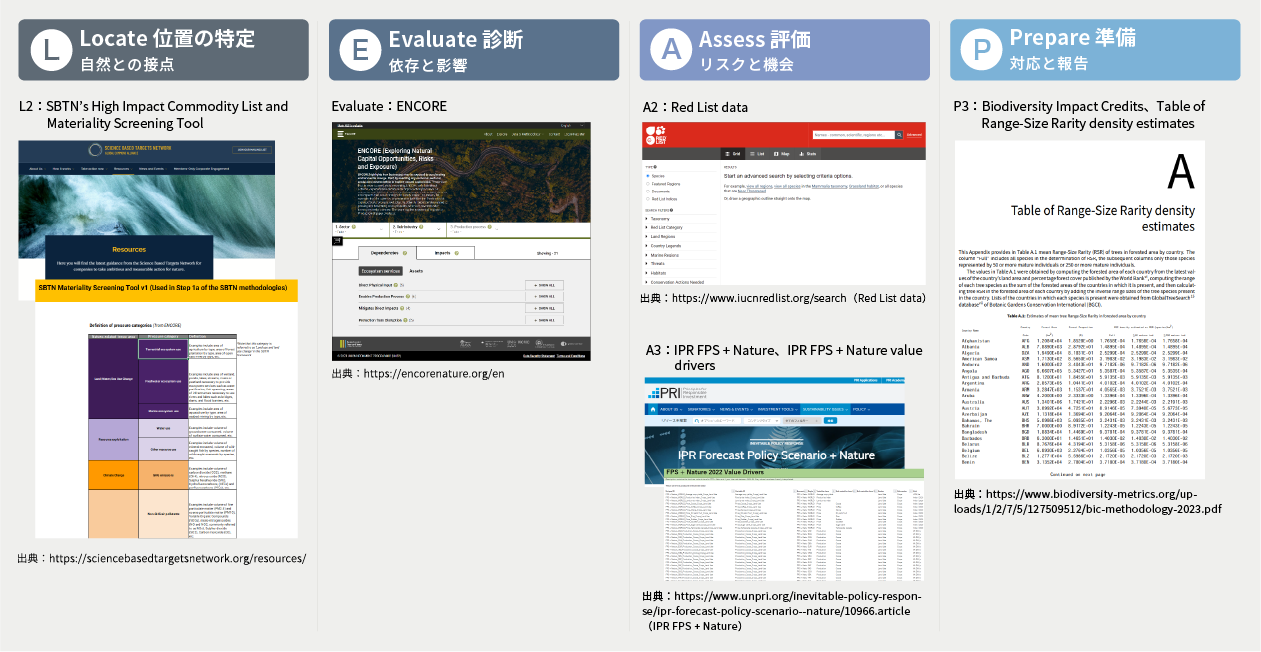The width and height of the screenshot is (1261, 652).
Task: Click the Red List search input field
Action: coord(853,135)
